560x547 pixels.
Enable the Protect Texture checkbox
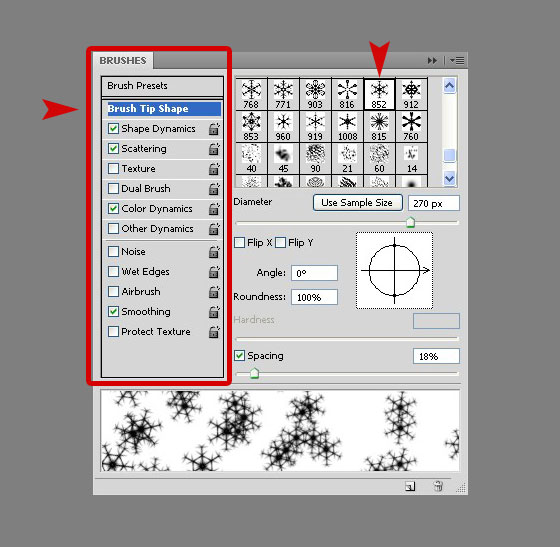coord(113,332)
